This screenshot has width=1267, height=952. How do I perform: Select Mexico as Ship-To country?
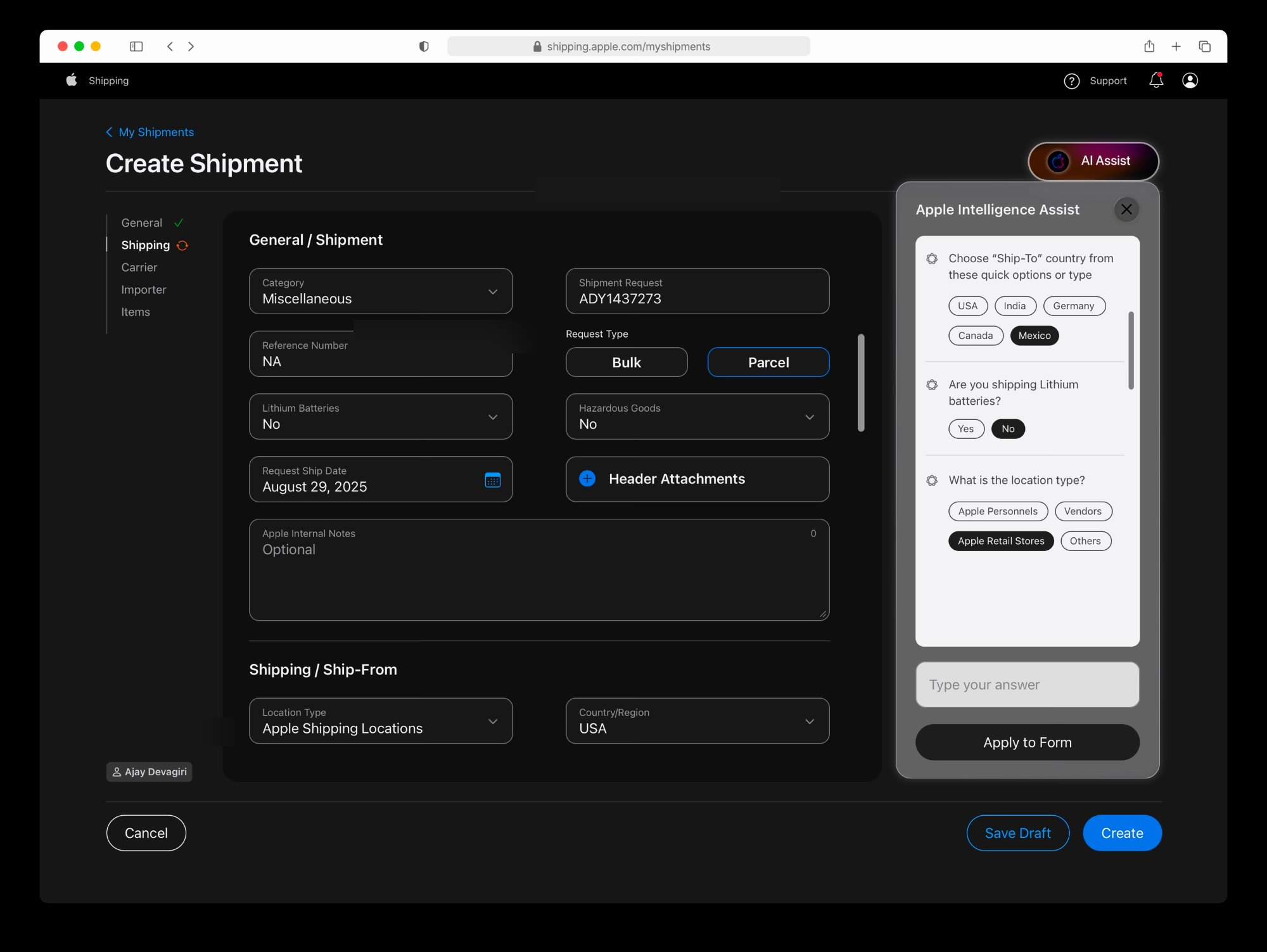(1034, 335)
